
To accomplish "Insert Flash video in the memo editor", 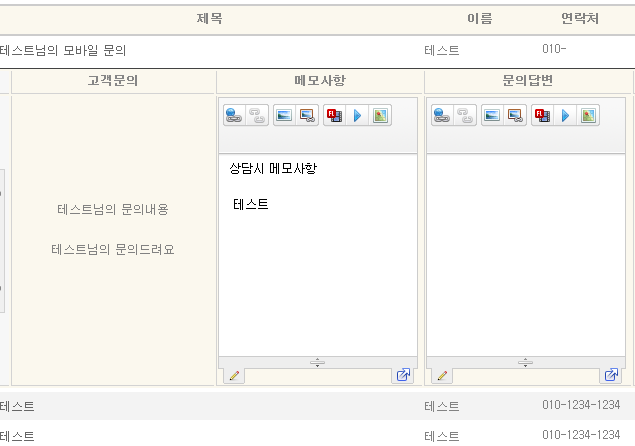I will [x=334, y=115].
